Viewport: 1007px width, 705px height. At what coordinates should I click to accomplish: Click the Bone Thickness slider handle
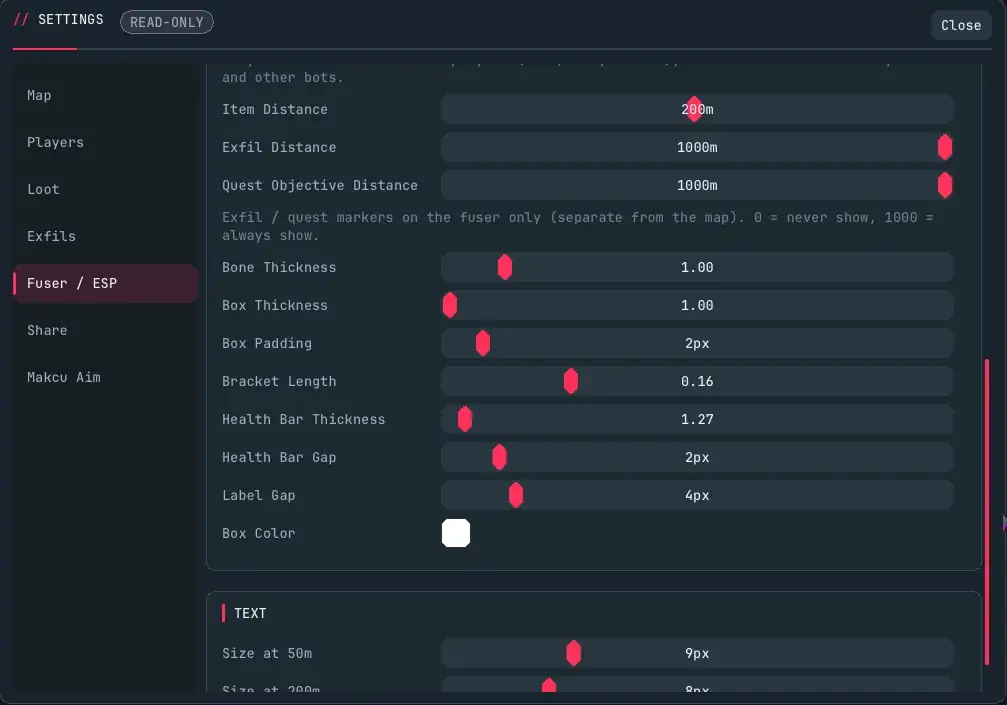click(x=505, y=267)
